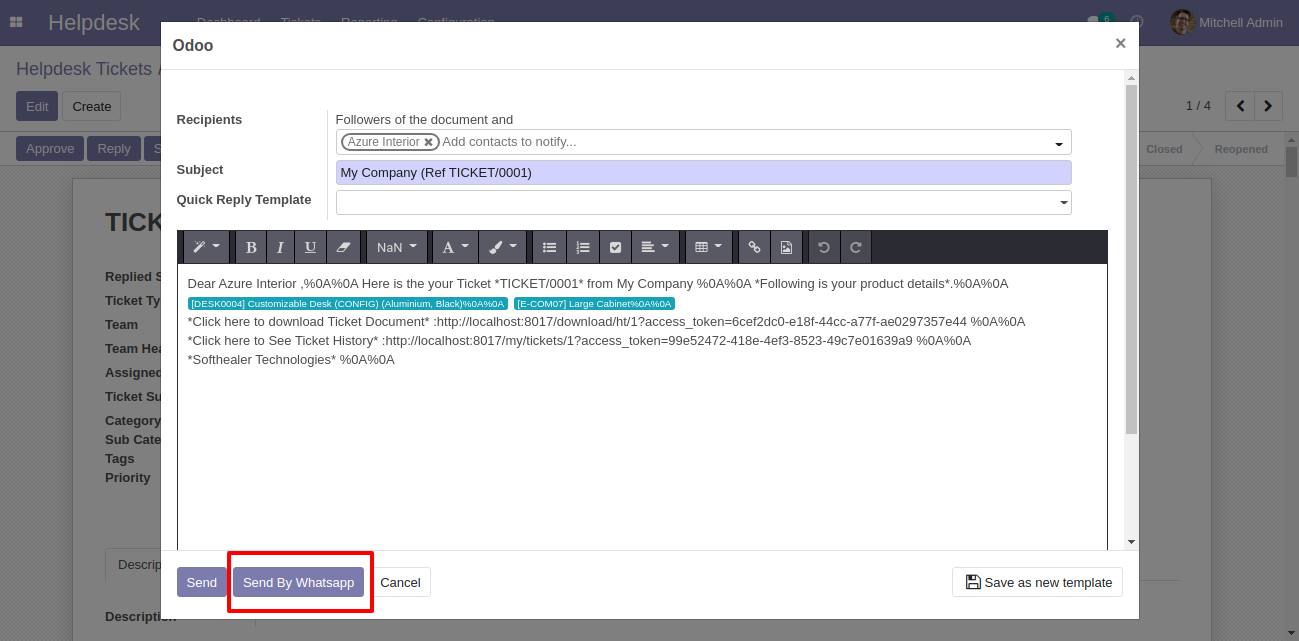Click the See Ticket History line
Viewport: 1299px width, 641px height.
pos(579,341)
